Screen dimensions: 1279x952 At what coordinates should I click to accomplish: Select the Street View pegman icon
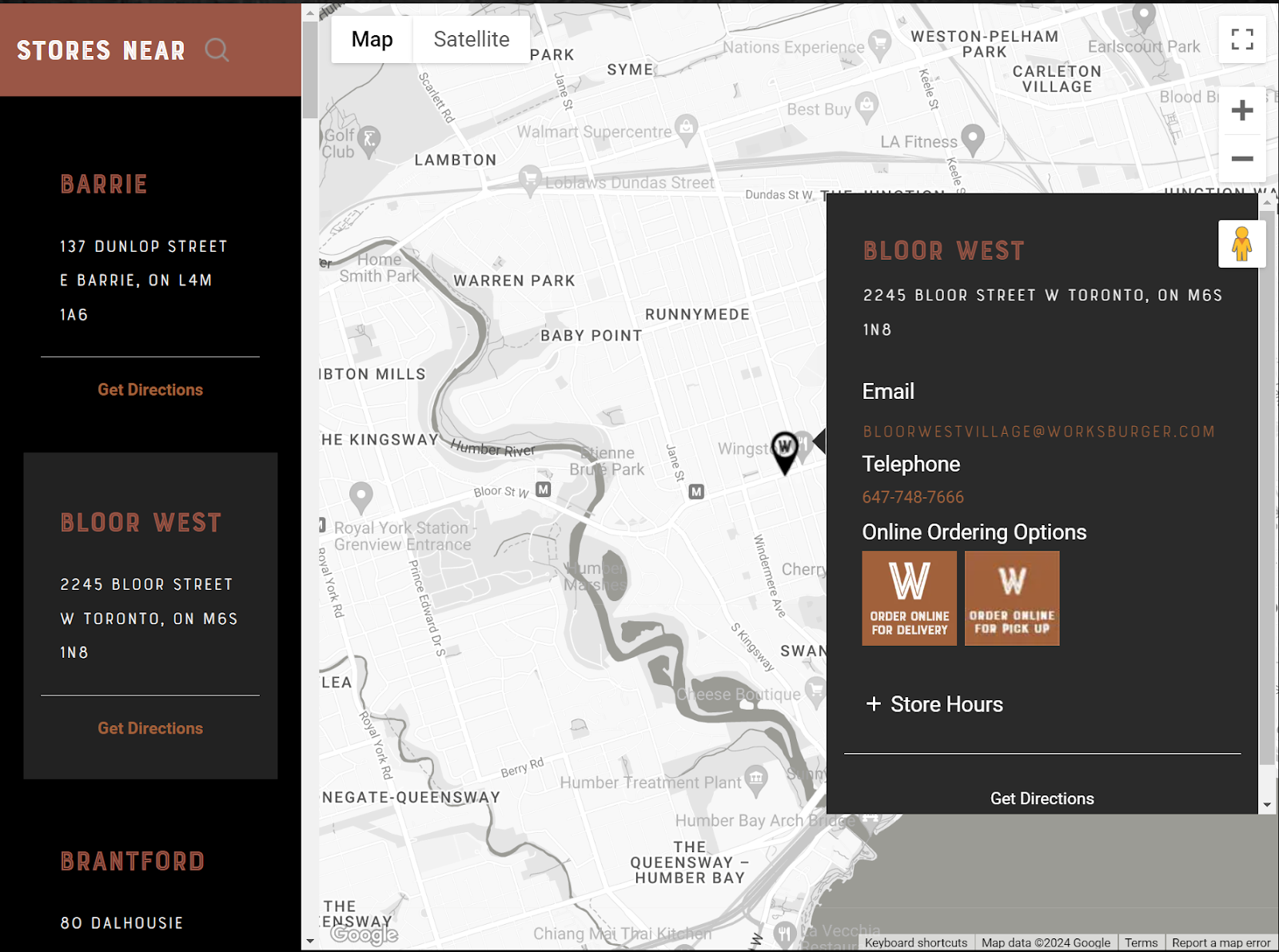coord(1241,244)
